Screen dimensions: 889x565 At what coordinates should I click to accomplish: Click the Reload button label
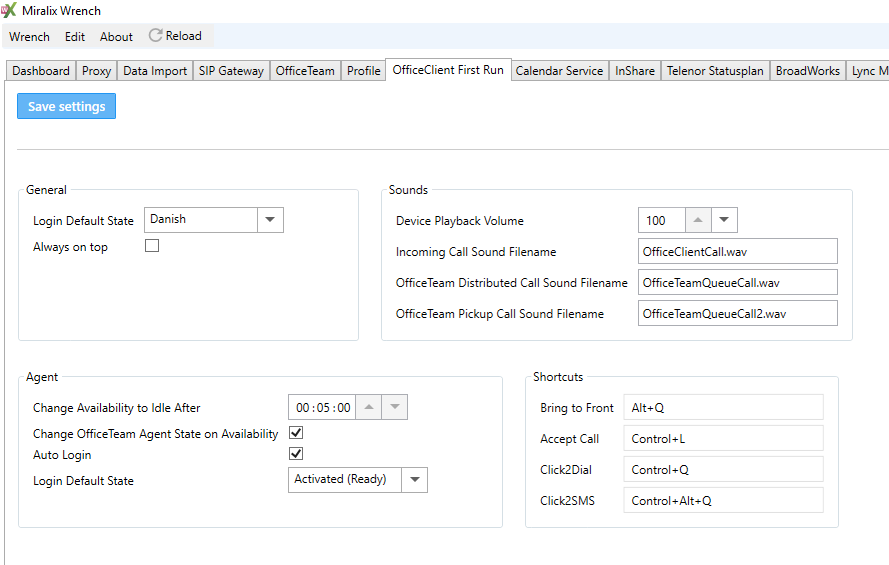(184, 36)
